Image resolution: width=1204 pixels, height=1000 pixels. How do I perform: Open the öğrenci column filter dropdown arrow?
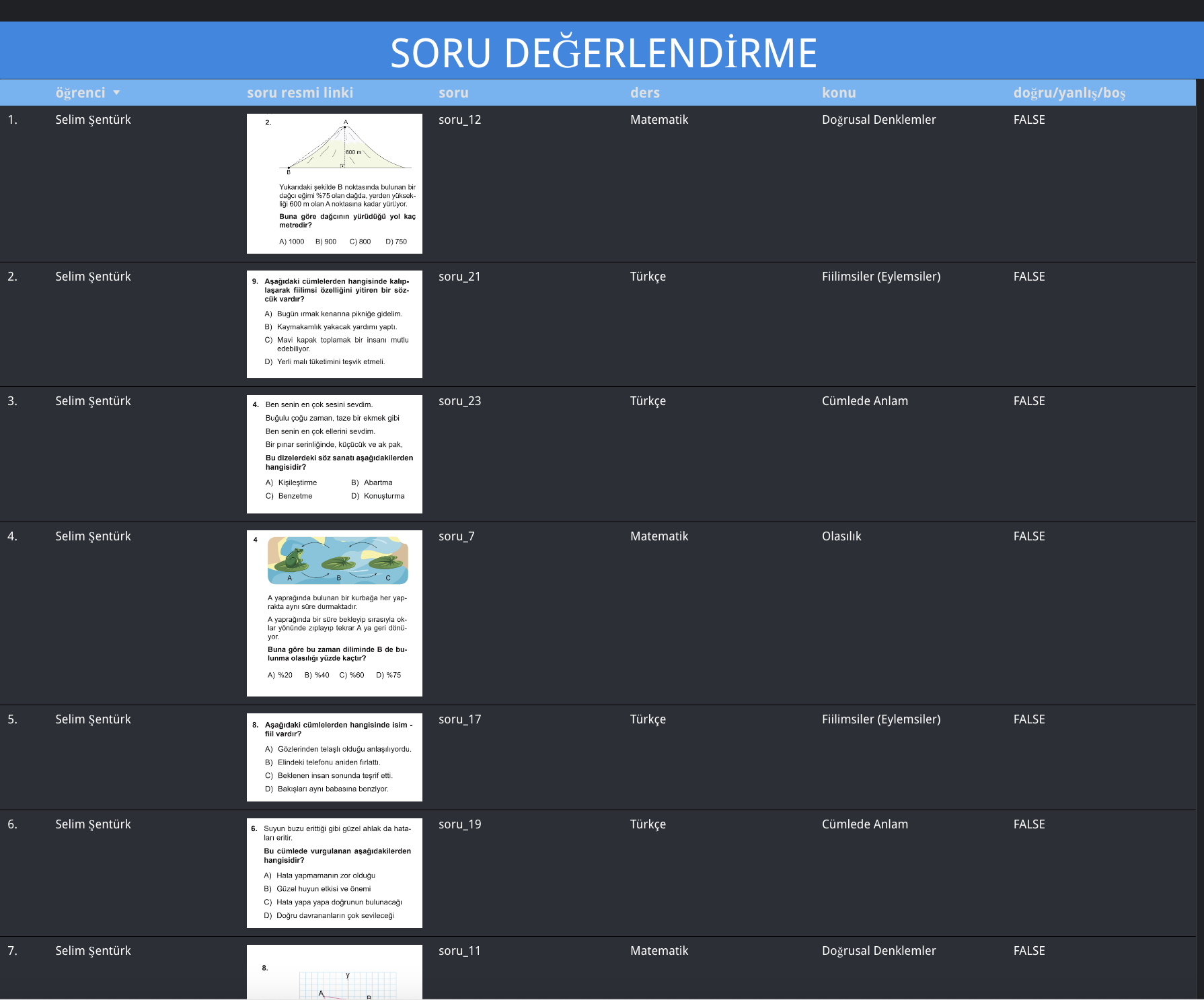[116, 93]
